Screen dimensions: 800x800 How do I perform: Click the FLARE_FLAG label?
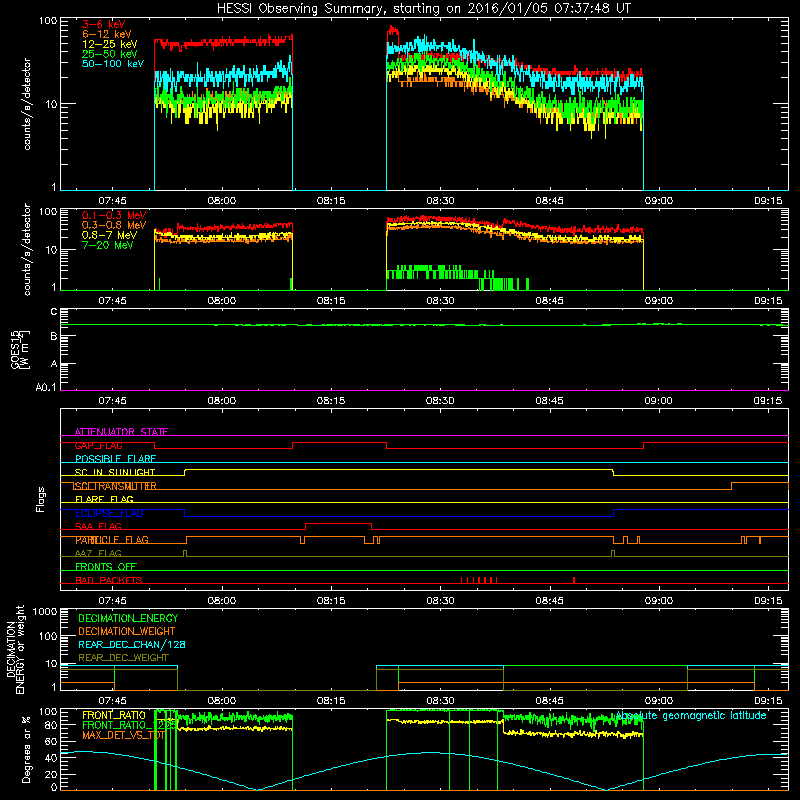click(104, 499)
